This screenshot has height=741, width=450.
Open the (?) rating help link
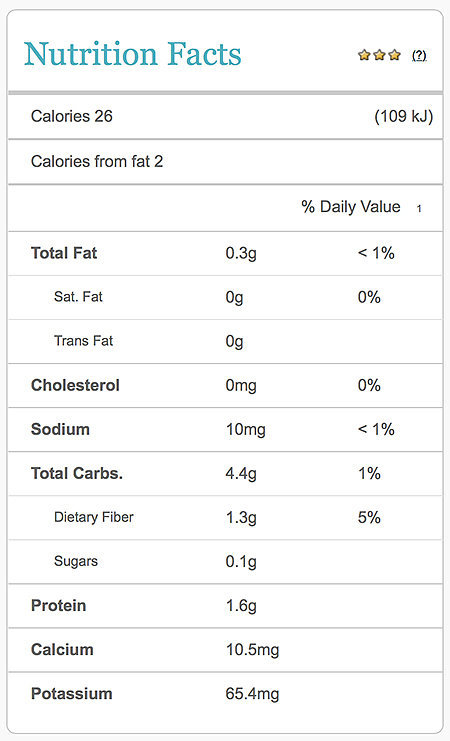(x=419, y=56)
